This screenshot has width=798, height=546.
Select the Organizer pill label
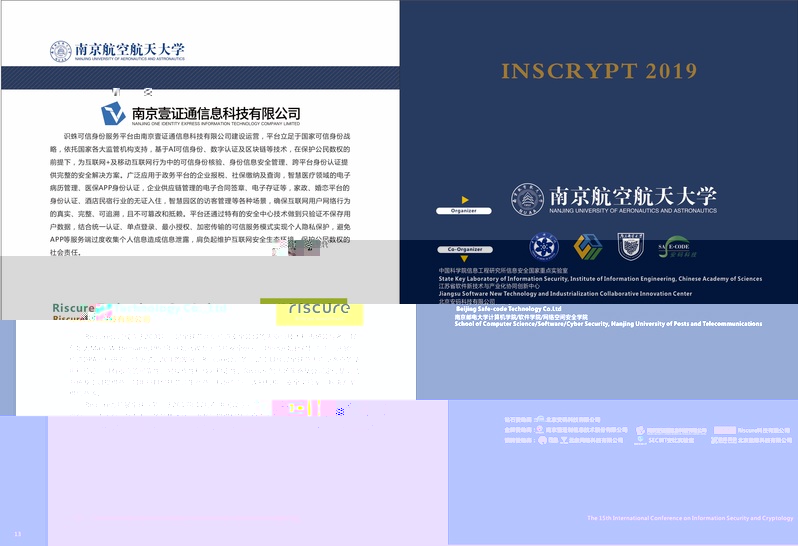click(x=464, y=211)
